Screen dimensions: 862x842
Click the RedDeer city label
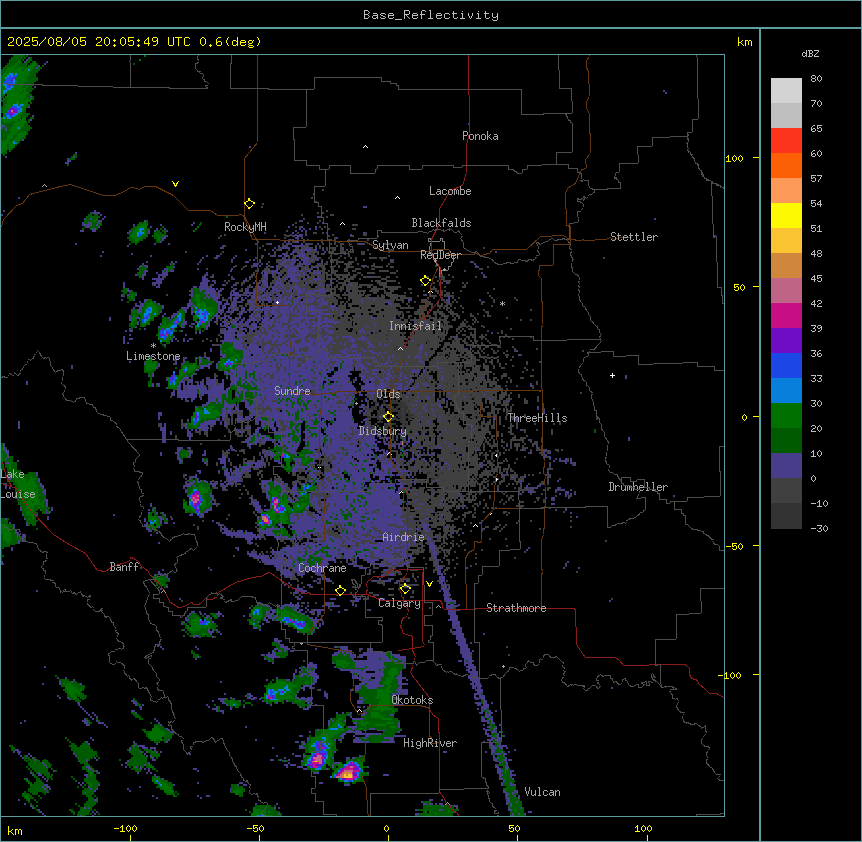[x=440, y=255]
